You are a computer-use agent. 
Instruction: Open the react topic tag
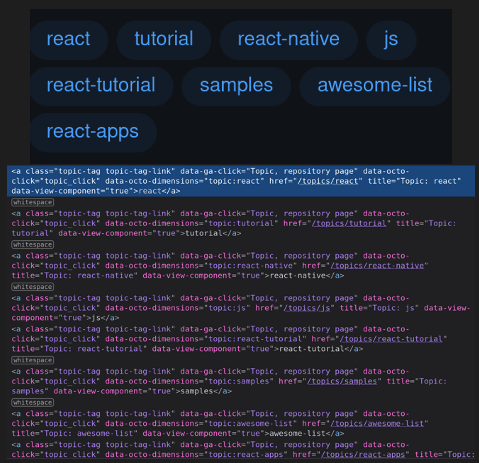[69, 39]
